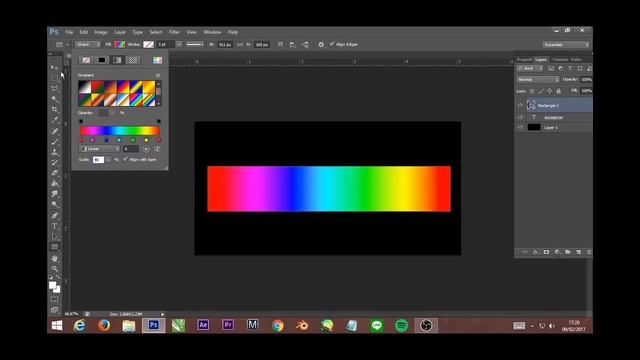The height and width of the screenshot is (360, 640).
Task: Open the path arrangement icon in options bar
Action: click(x=305, y=44)
